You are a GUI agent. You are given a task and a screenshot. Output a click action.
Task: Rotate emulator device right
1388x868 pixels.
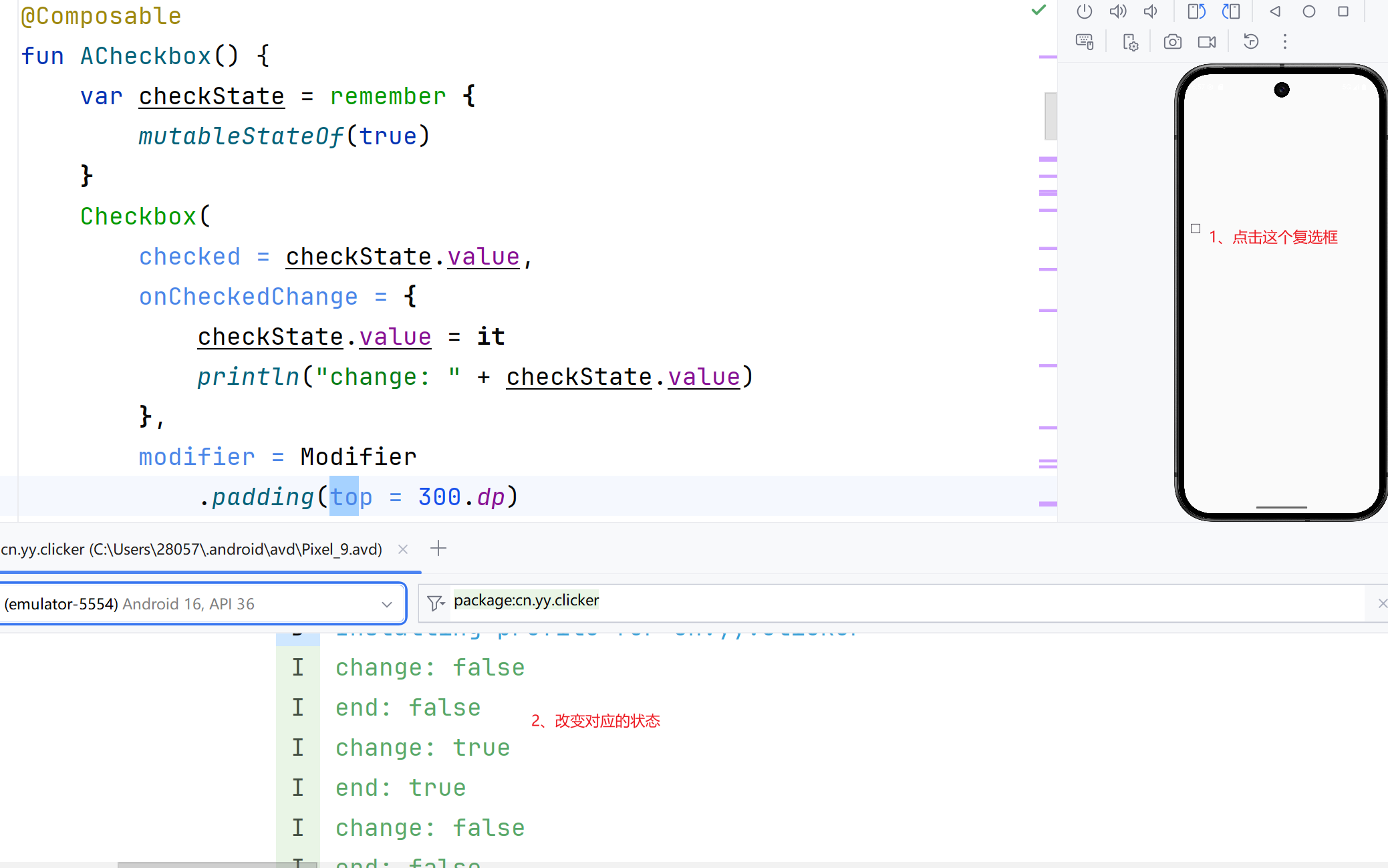[x=1231, y=11]
